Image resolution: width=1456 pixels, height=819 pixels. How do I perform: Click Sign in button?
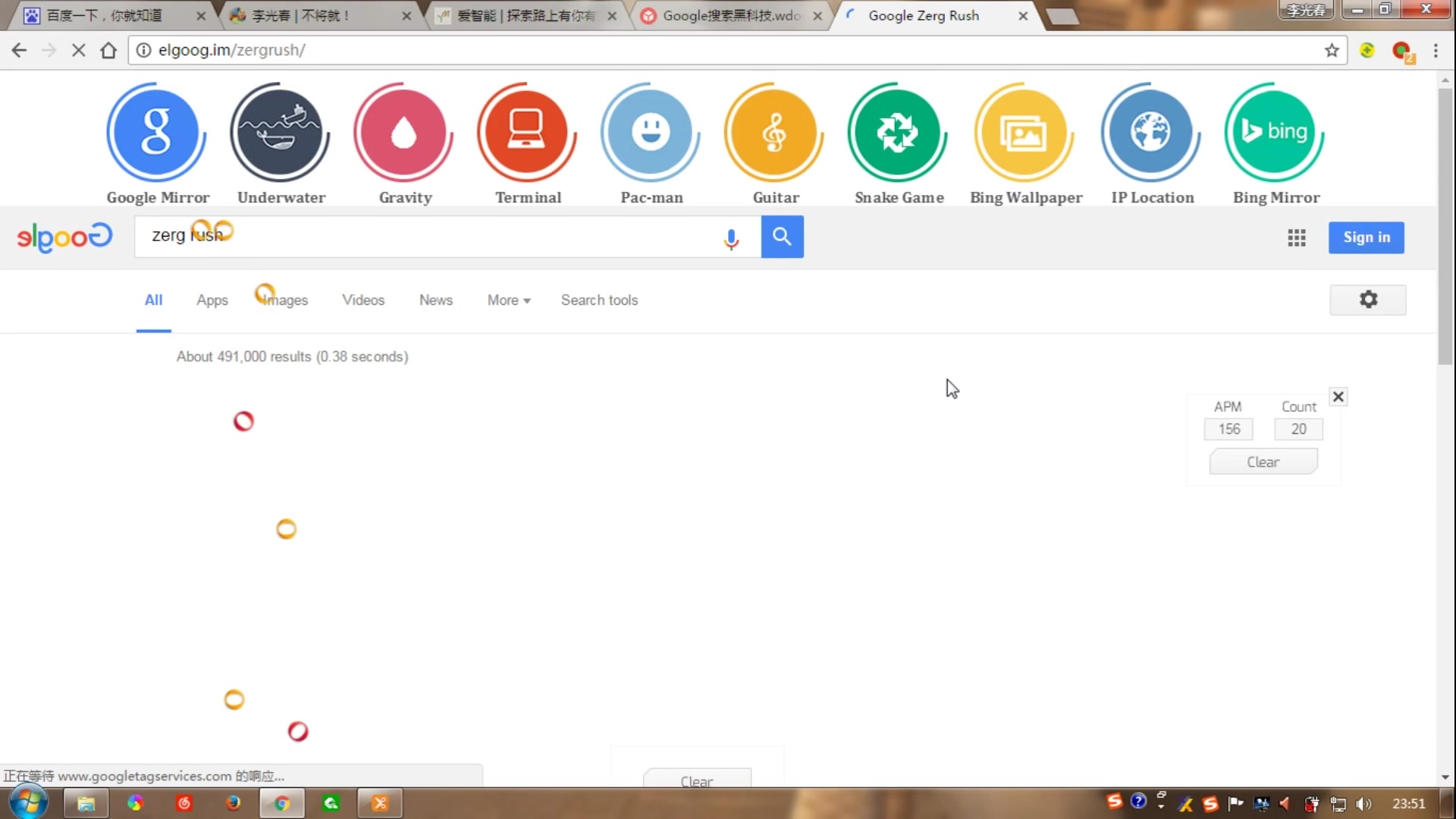click(1367, 237)
